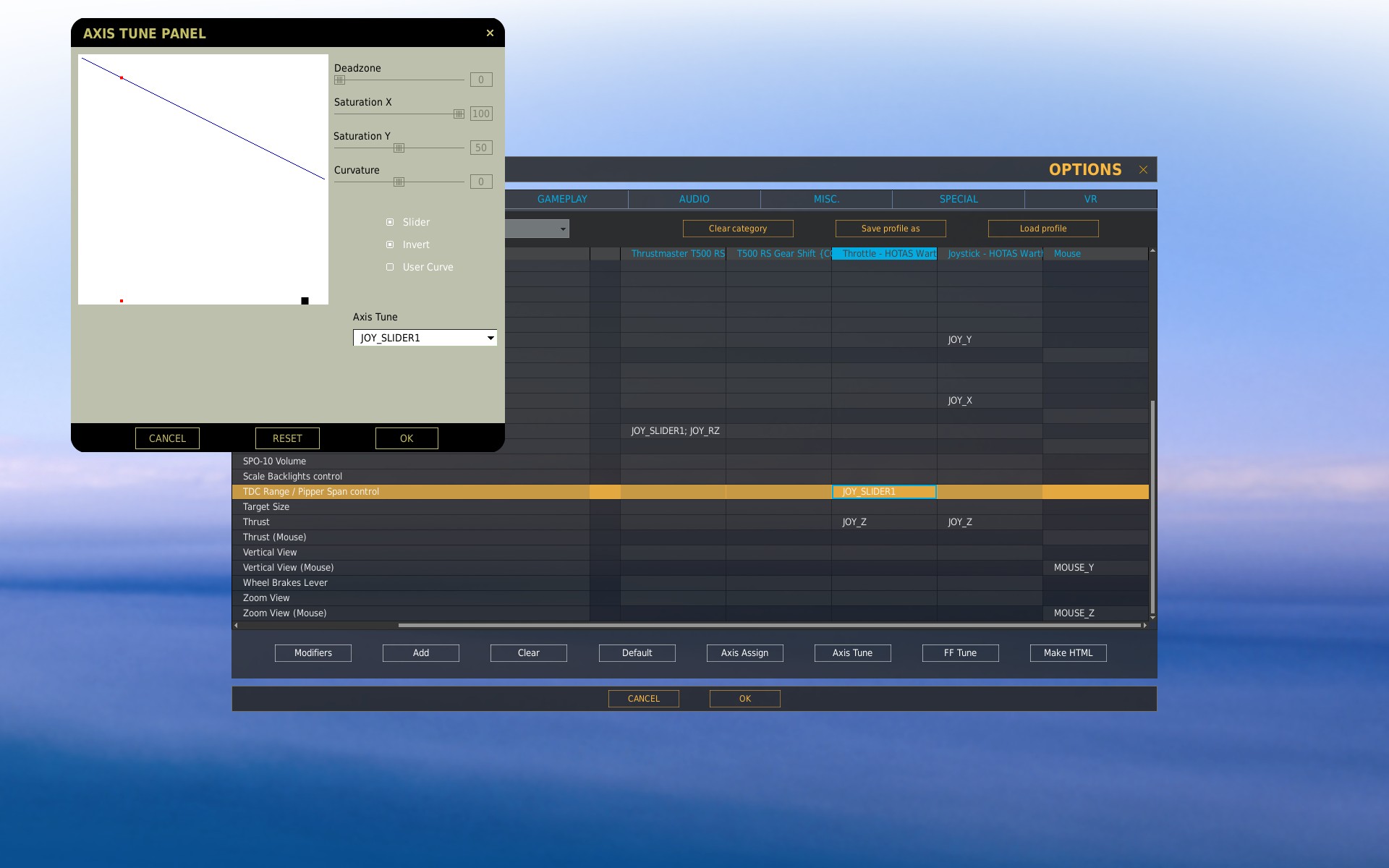Screen dimensions: 1389x868
Task: Click the scrollbar left arrow below the bindings table
Action: [x=236, y=625]
